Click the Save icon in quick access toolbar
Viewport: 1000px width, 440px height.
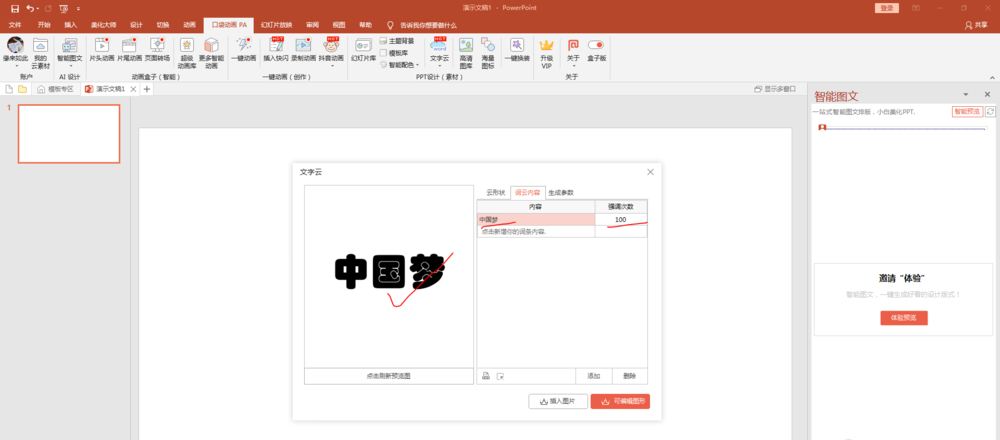click(x=15, y=8)
